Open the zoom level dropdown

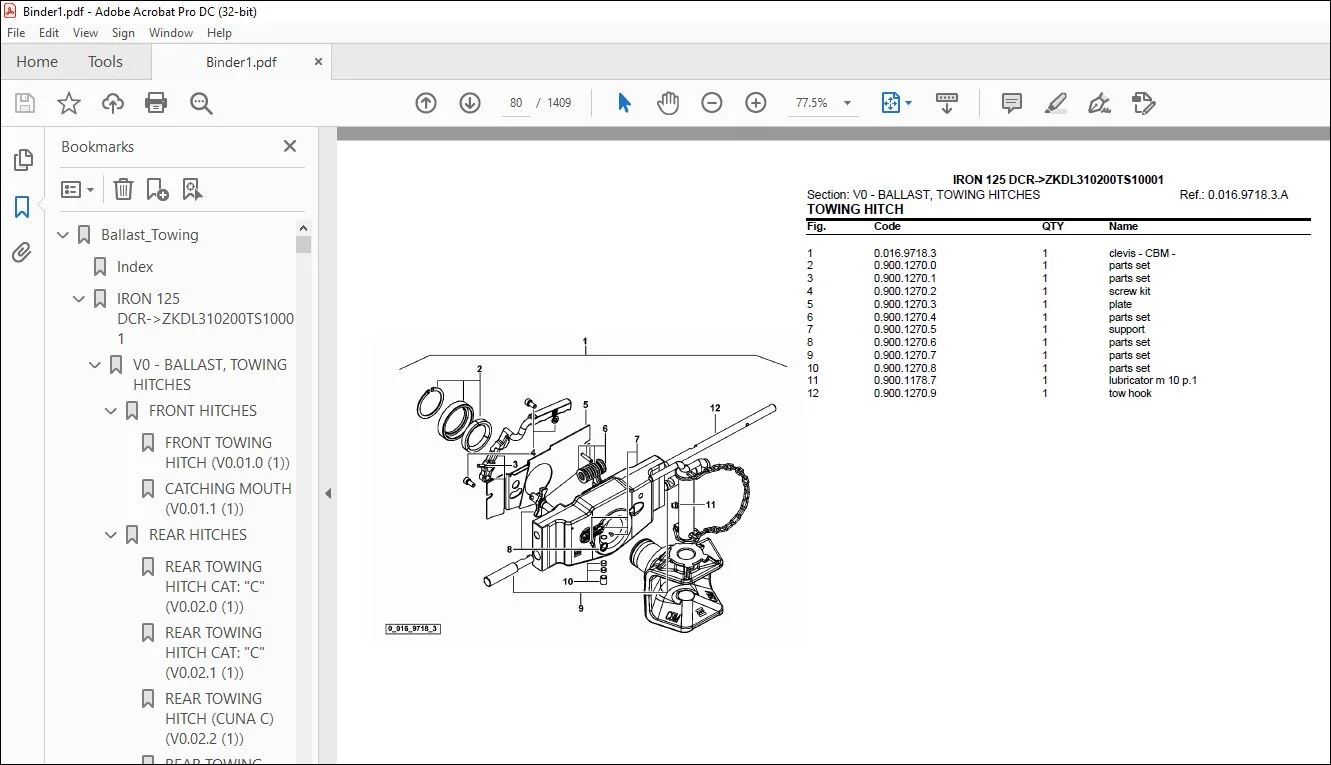848,103
